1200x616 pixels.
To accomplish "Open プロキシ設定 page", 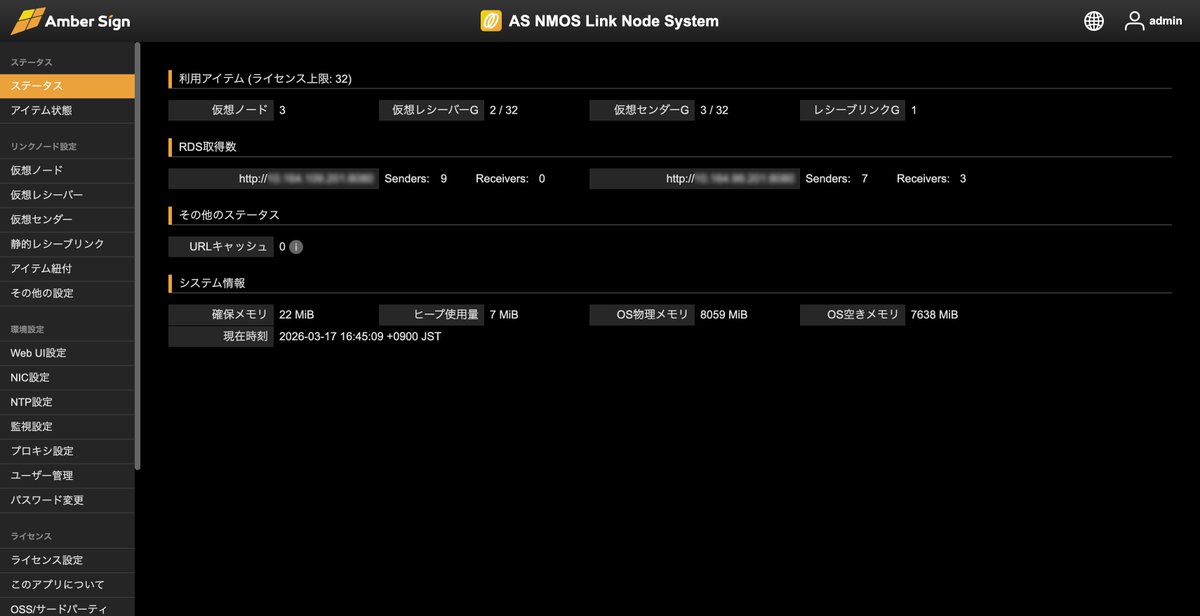I will 67,451.
